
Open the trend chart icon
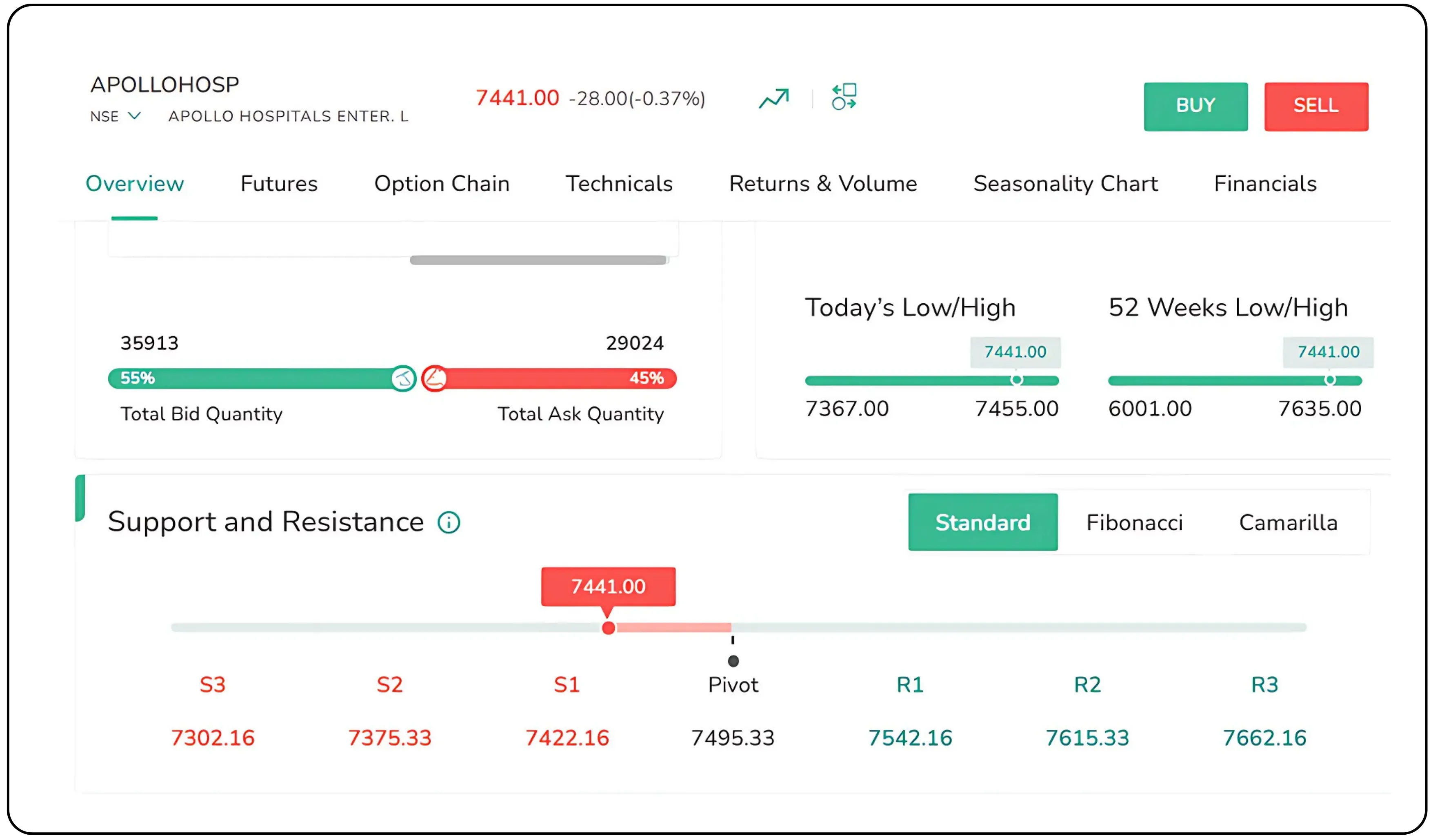(x=774, y=99)
